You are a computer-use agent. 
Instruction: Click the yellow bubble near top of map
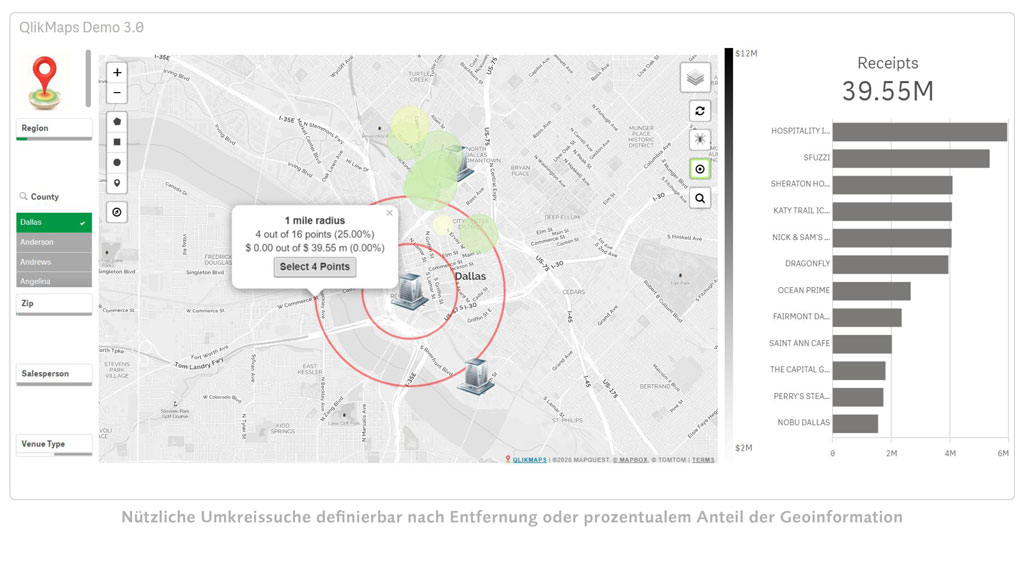pos(410,125)
